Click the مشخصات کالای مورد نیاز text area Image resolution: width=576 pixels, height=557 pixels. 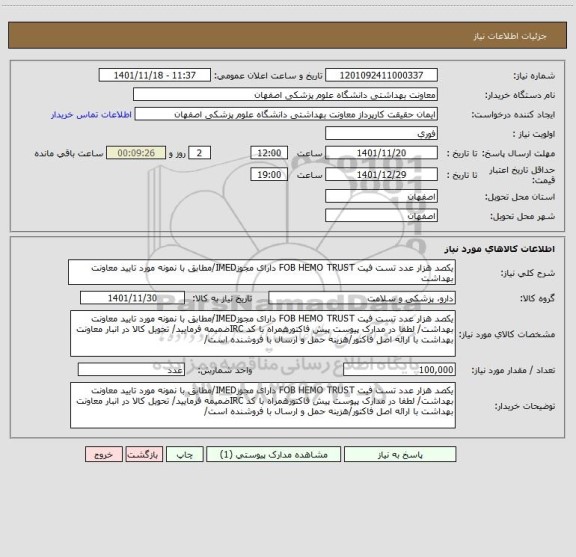263,333
